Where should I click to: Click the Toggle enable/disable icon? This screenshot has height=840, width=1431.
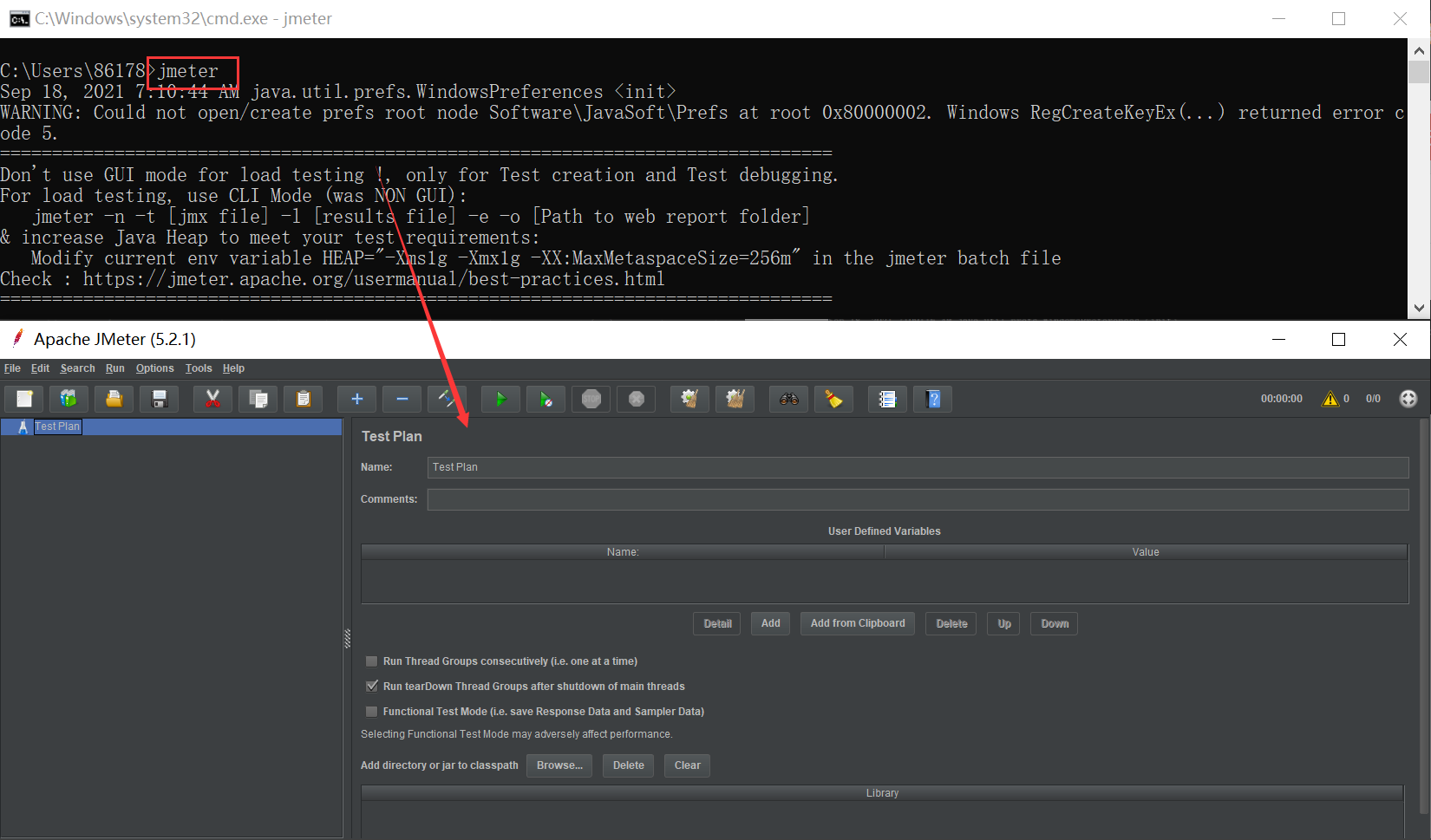447,399
